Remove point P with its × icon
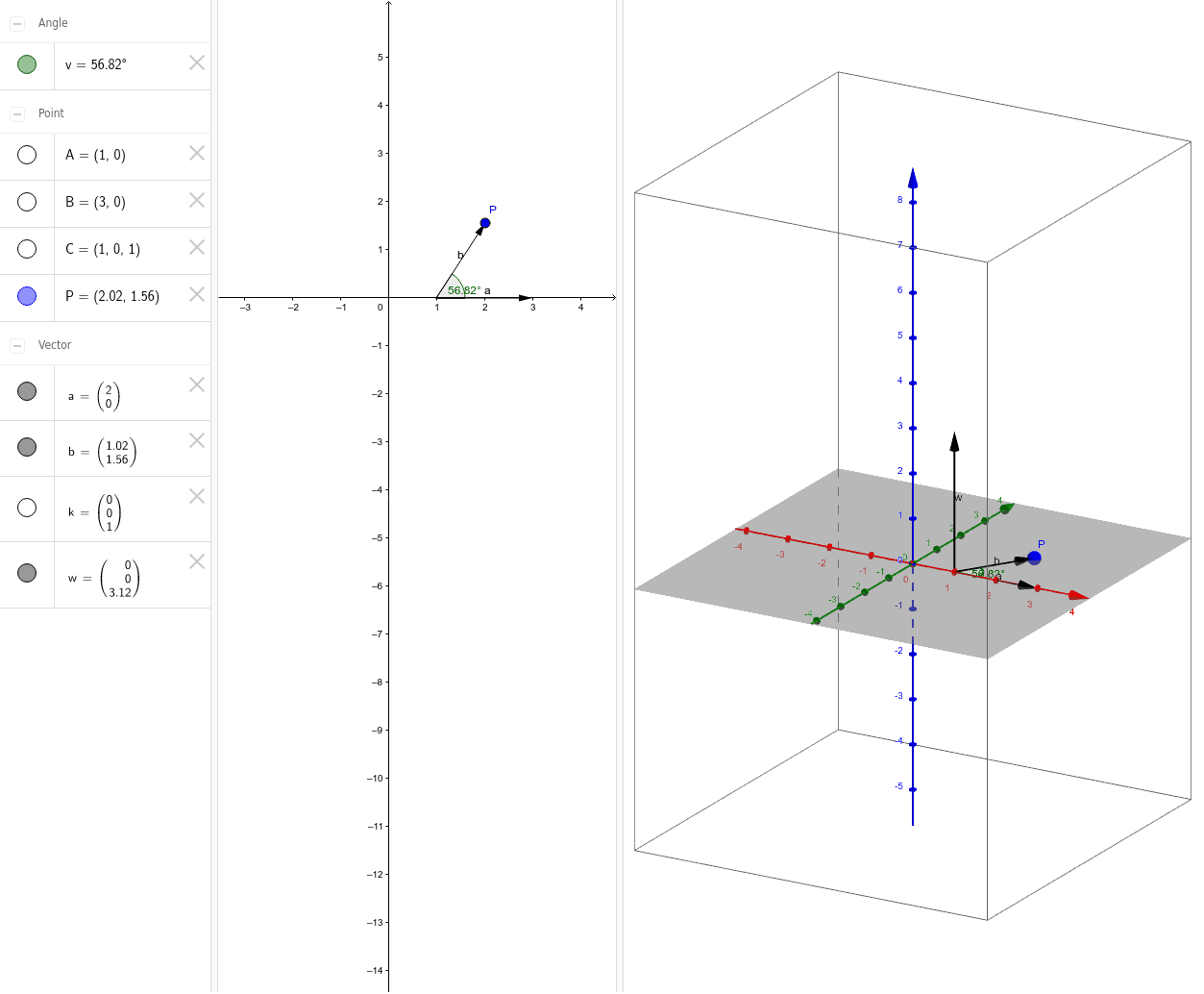1204x994 pixels. (196, 294)
